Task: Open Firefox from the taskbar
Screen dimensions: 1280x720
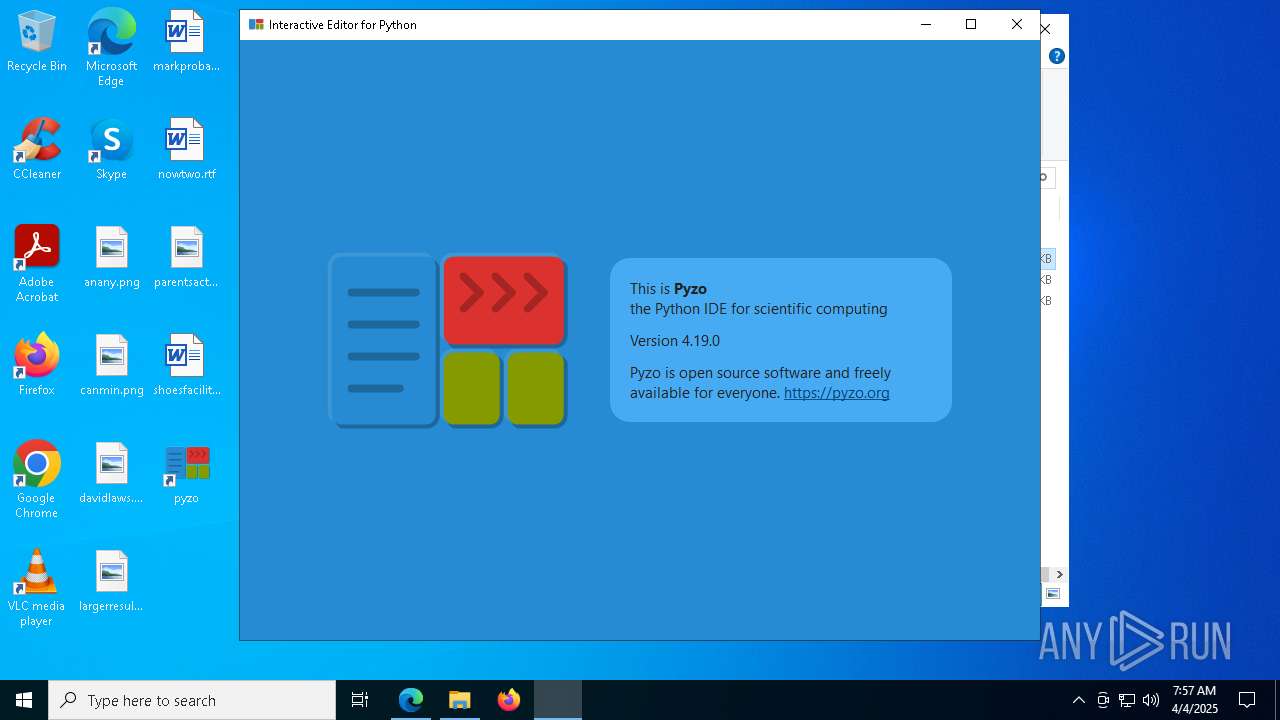Action: pyautogui.click(x=509, y=700)
